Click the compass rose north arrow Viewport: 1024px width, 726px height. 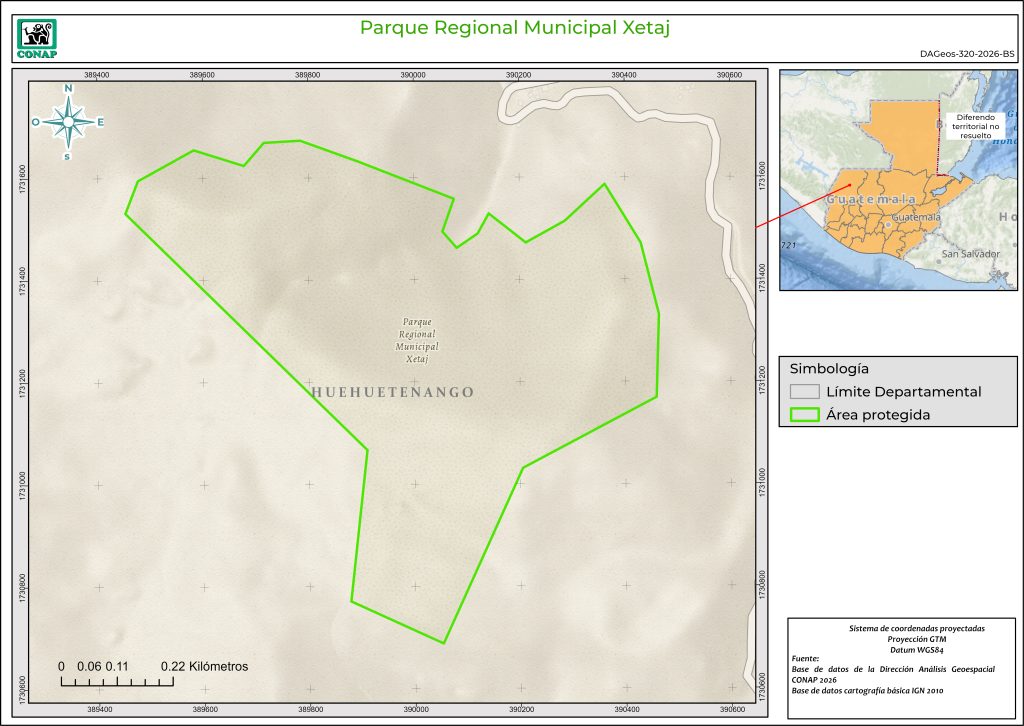pyautogui.click(x=68, y=122)
